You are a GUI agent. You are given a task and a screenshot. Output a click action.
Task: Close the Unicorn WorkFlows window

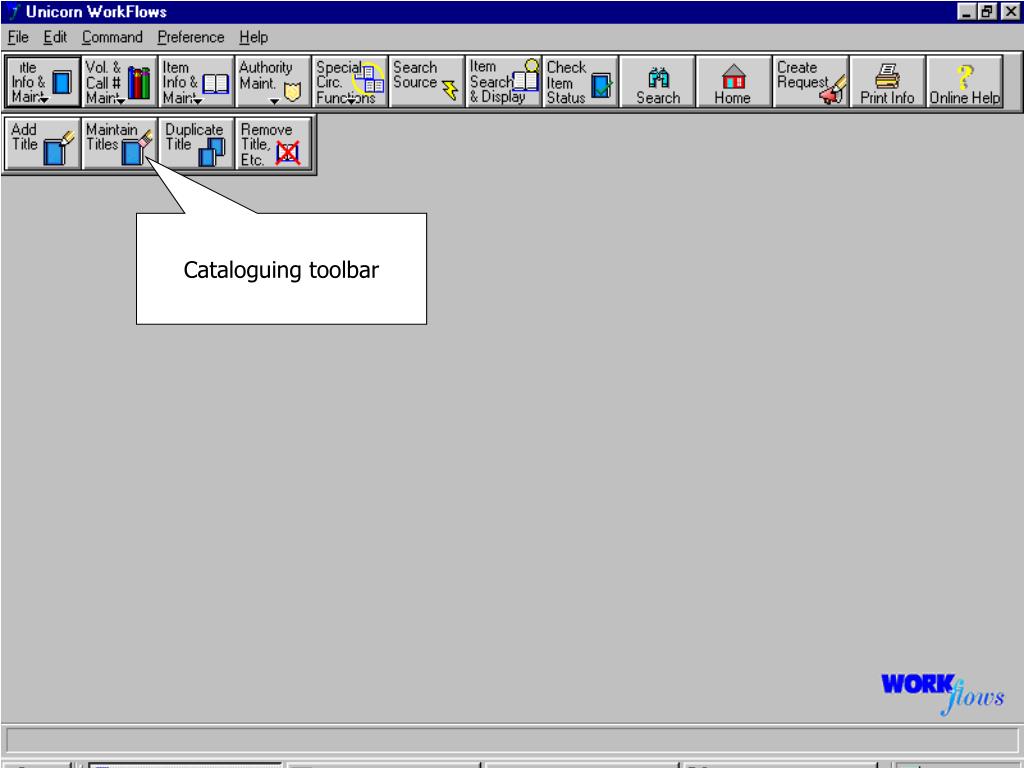click(x=1010, y=12)
